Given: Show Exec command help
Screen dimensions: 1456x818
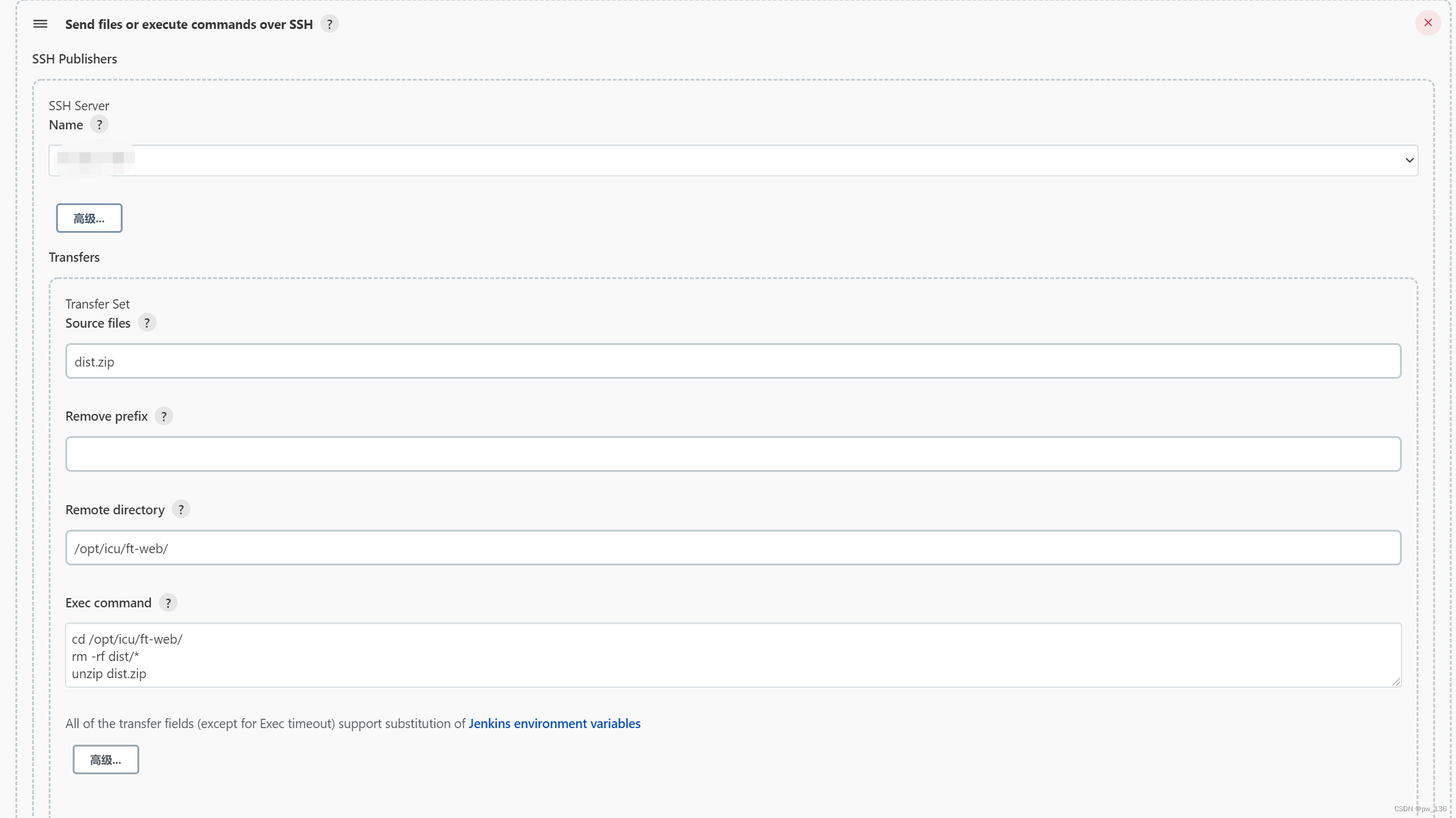Looking at the screenshot, I should click(168, 603).
